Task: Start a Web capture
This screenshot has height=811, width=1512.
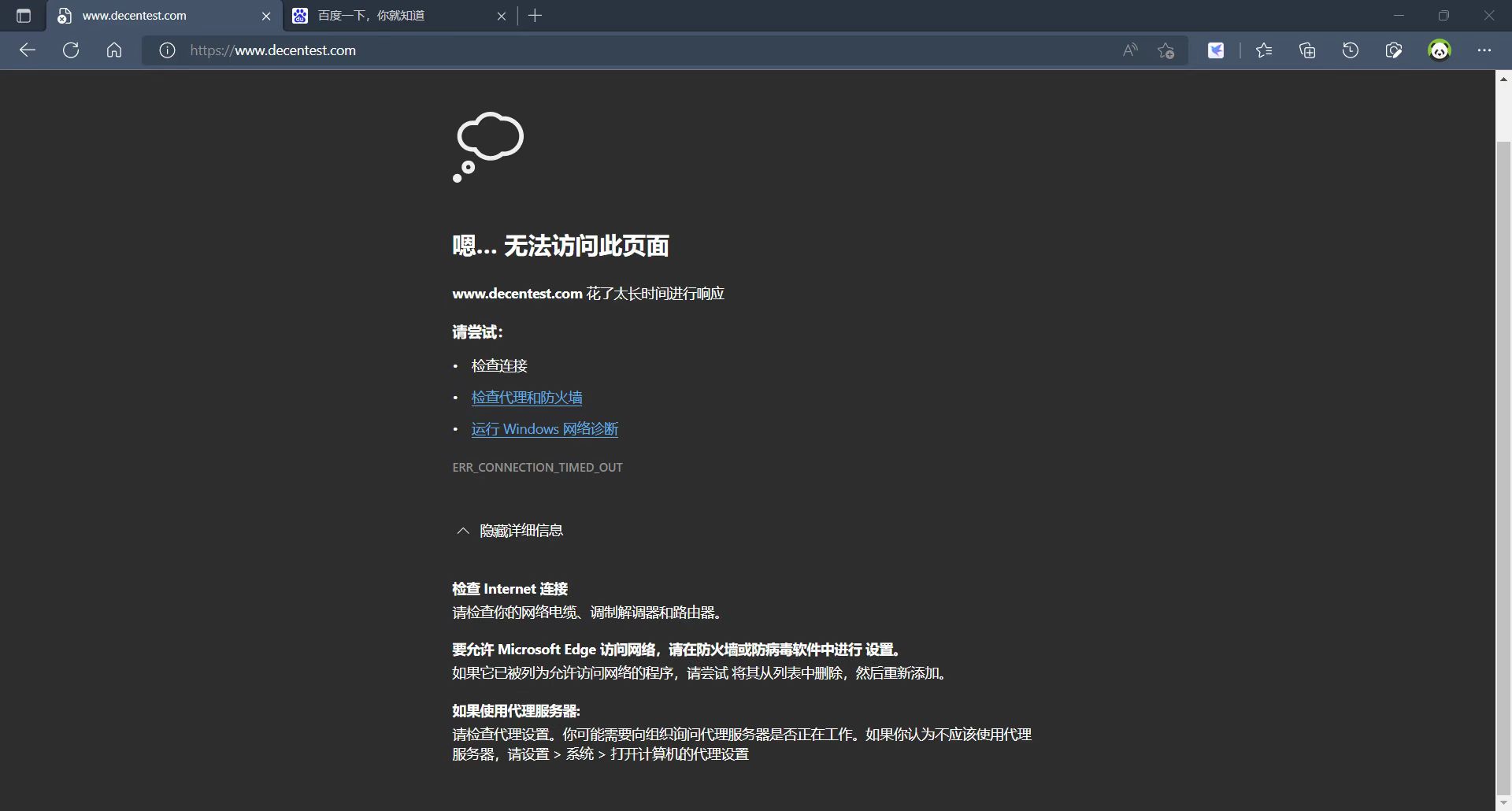Action: pos(1393,50)
